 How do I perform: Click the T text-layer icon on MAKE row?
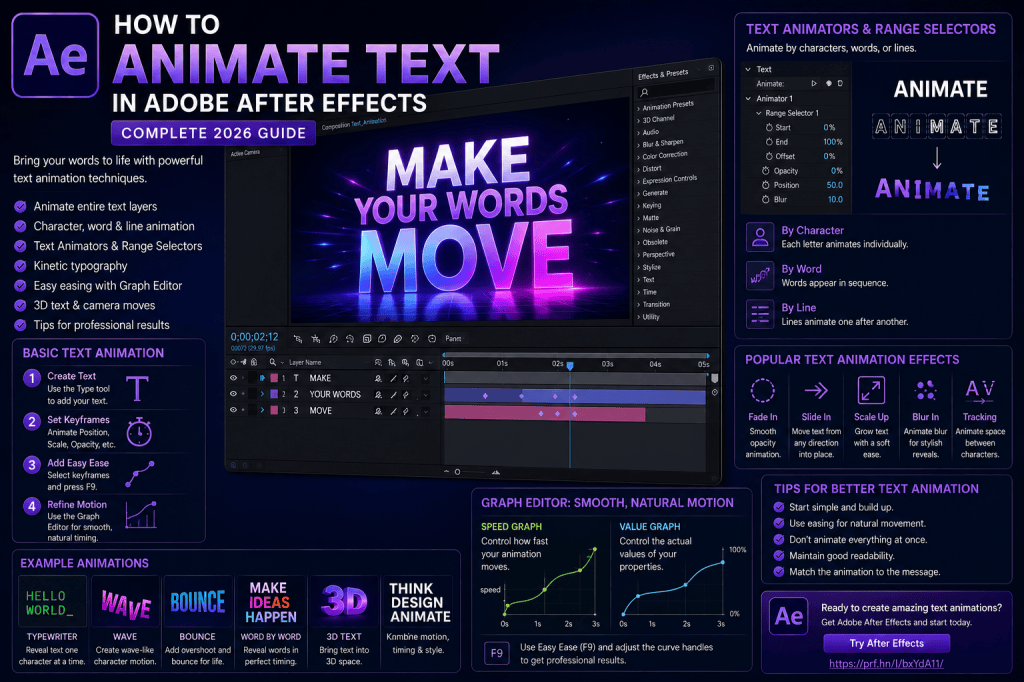(x=296, y=378)
